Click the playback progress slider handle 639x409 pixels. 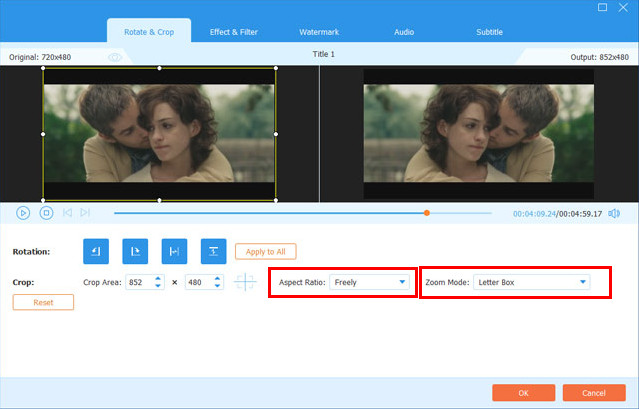tap(427, 212)
